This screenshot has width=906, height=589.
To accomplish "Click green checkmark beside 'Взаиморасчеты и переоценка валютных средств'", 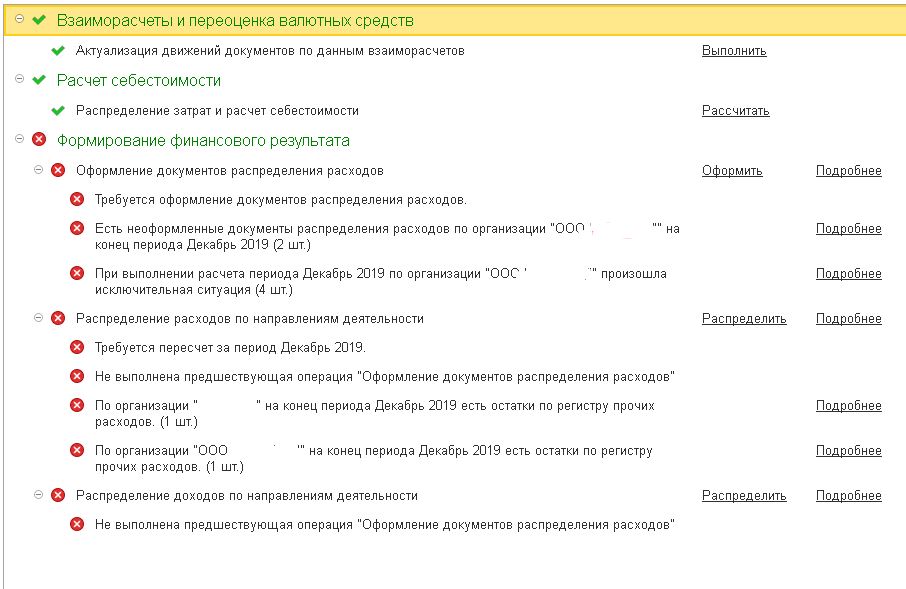I will [x=39, y=20].
